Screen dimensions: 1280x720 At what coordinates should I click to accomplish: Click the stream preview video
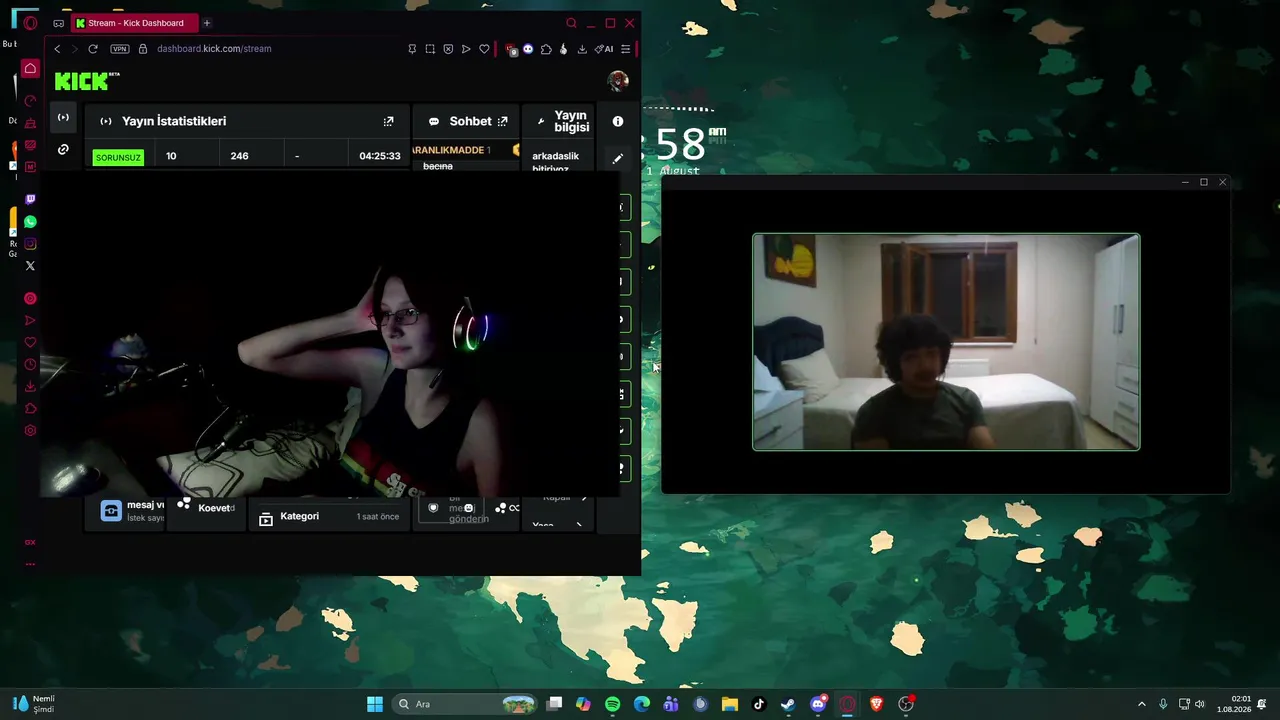coord(330,335)
